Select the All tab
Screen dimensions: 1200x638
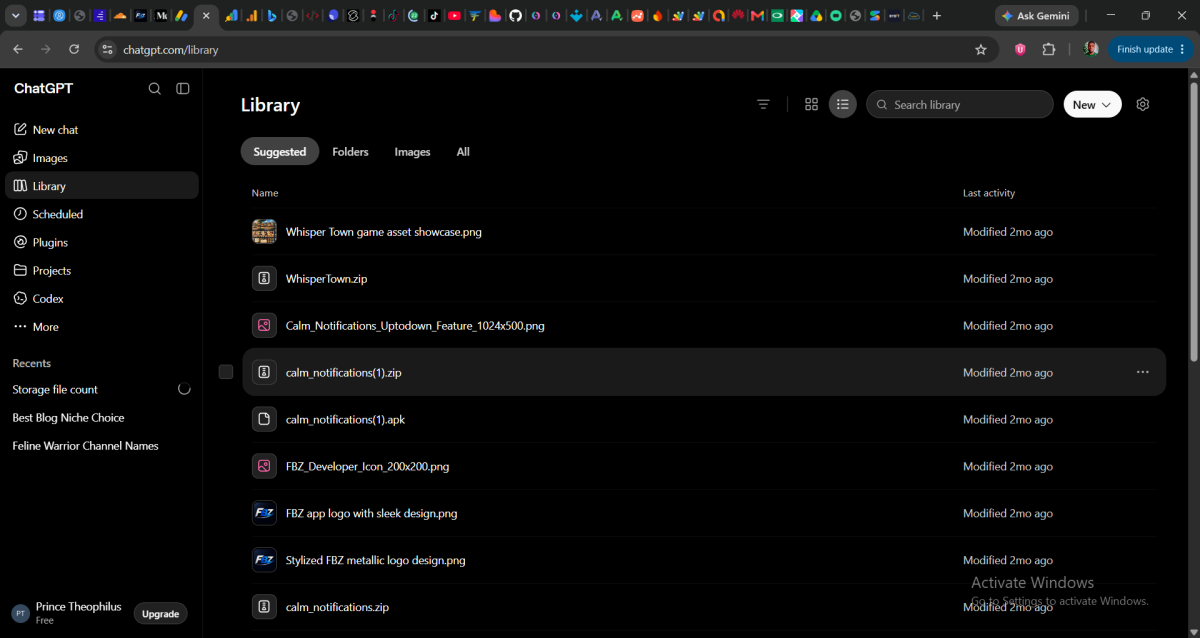[463, 152]
